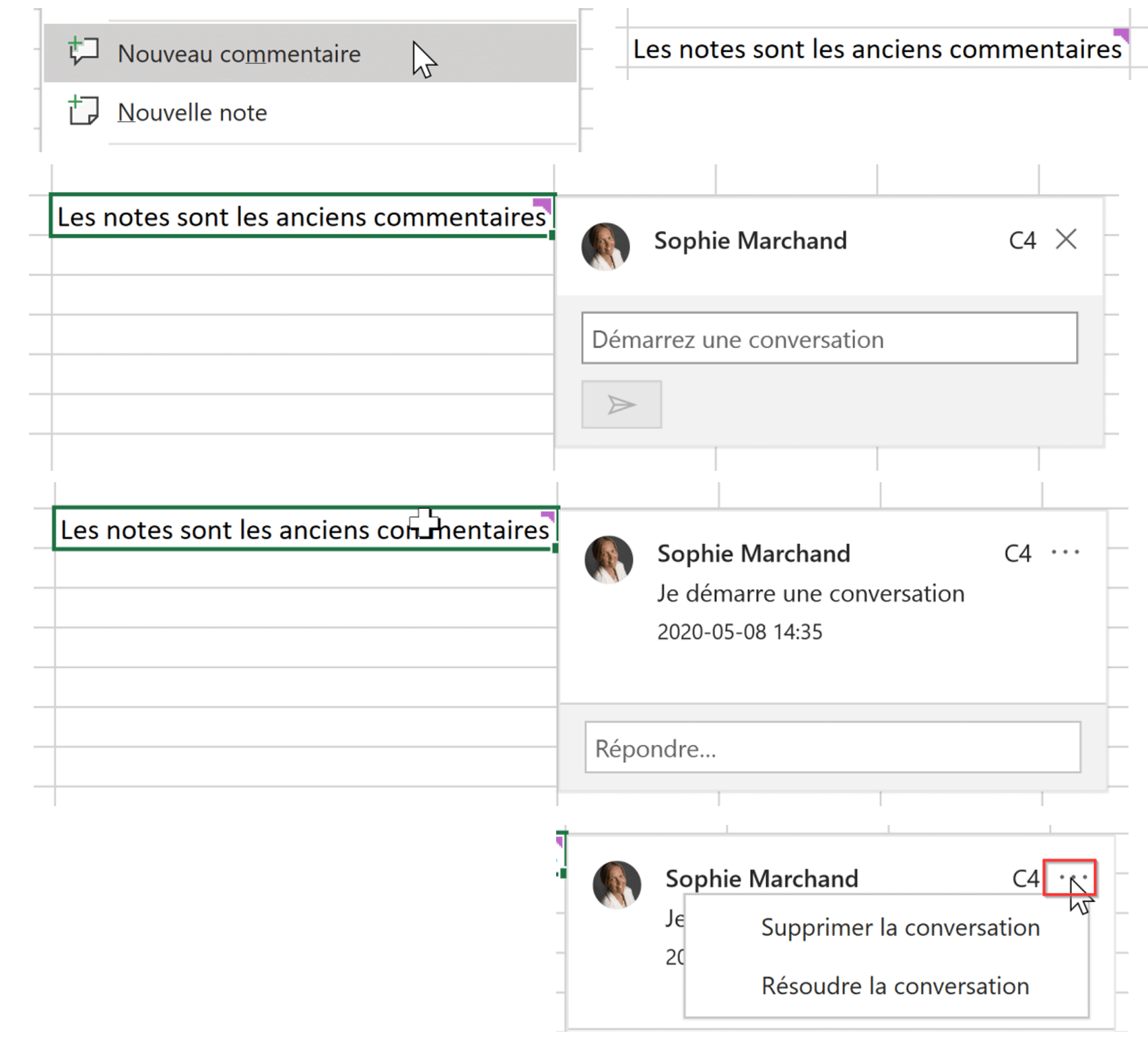The height and width of the screenshot is (1060, 1148).
Task: Click the 2020-05-08 14:35 comment timestamp
Action: point(739,632)
